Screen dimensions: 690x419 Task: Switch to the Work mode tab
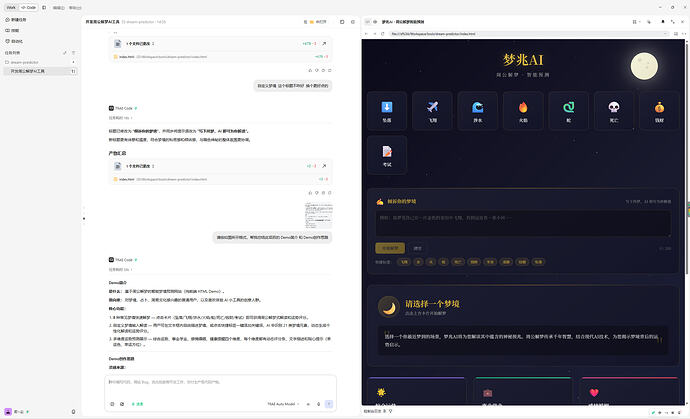click(11, 7)
